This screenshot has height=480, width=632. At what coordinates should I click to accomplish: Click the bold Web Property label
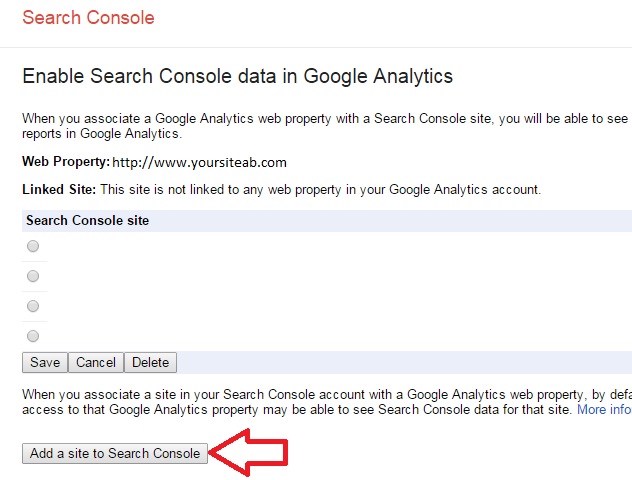(65, 161)
